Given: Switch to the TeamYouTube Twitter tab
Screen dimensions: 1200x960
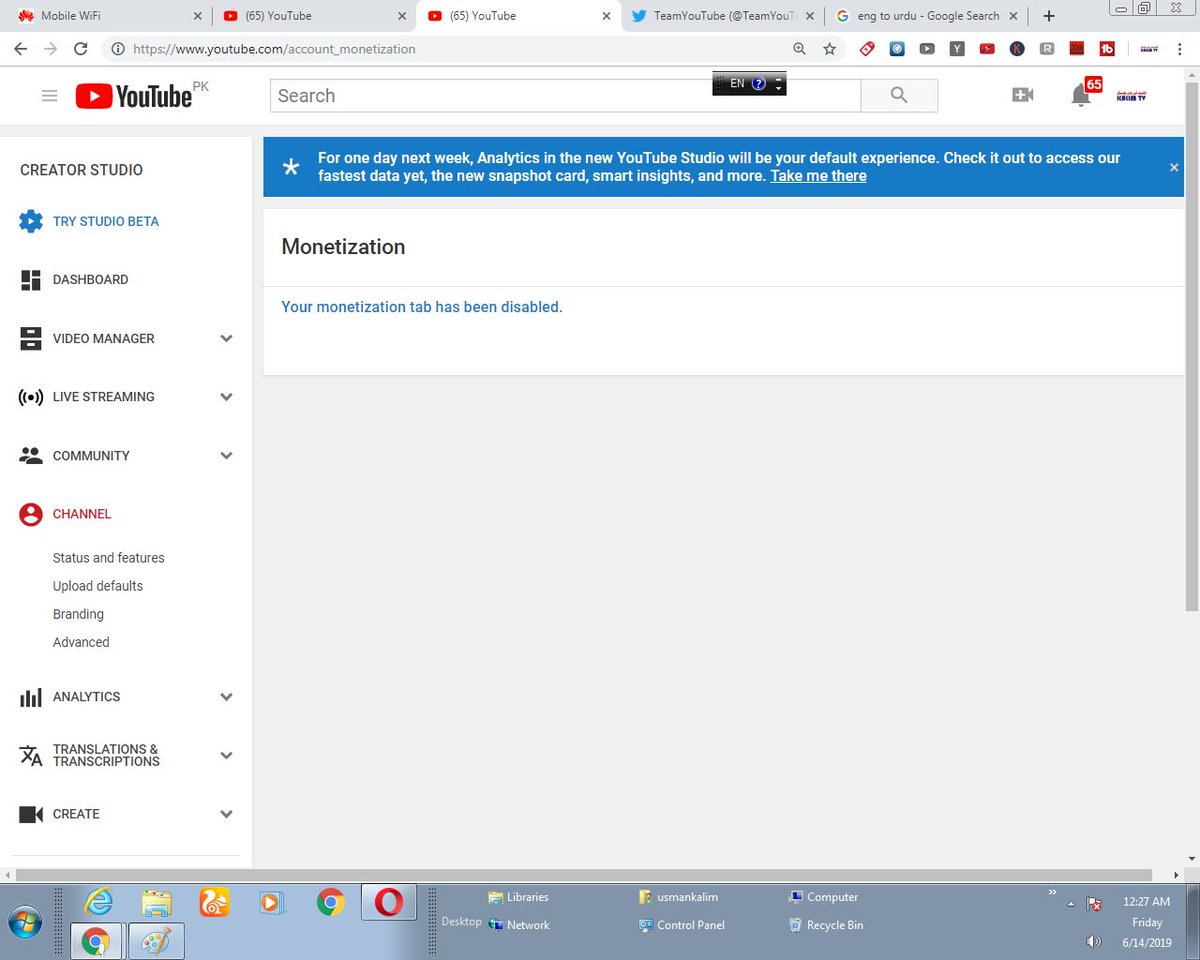Looking at the screenshot, I should pos(722,16).
